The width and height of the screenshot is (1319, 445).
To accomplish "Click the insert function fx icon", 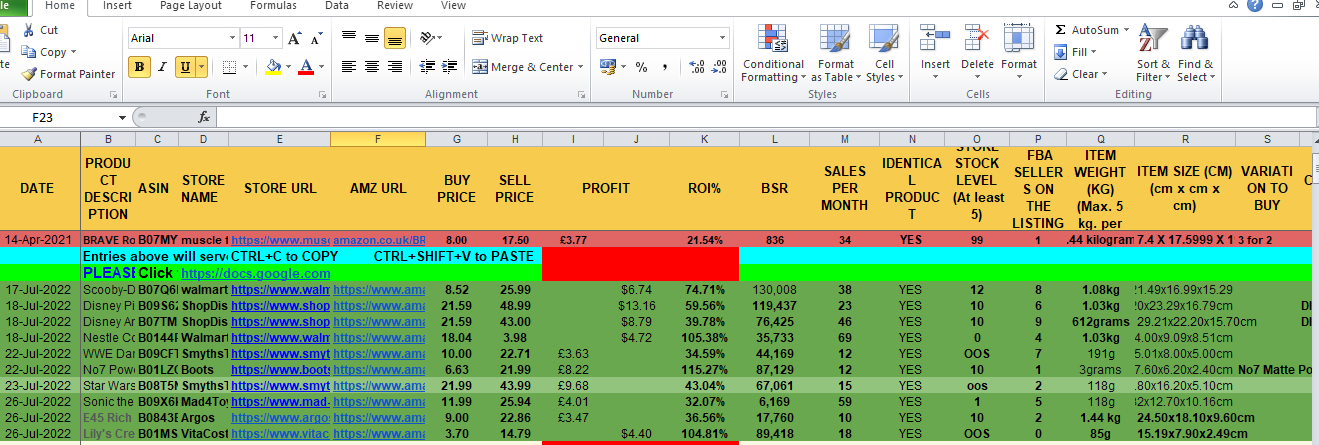I will [x=204, y=117].
